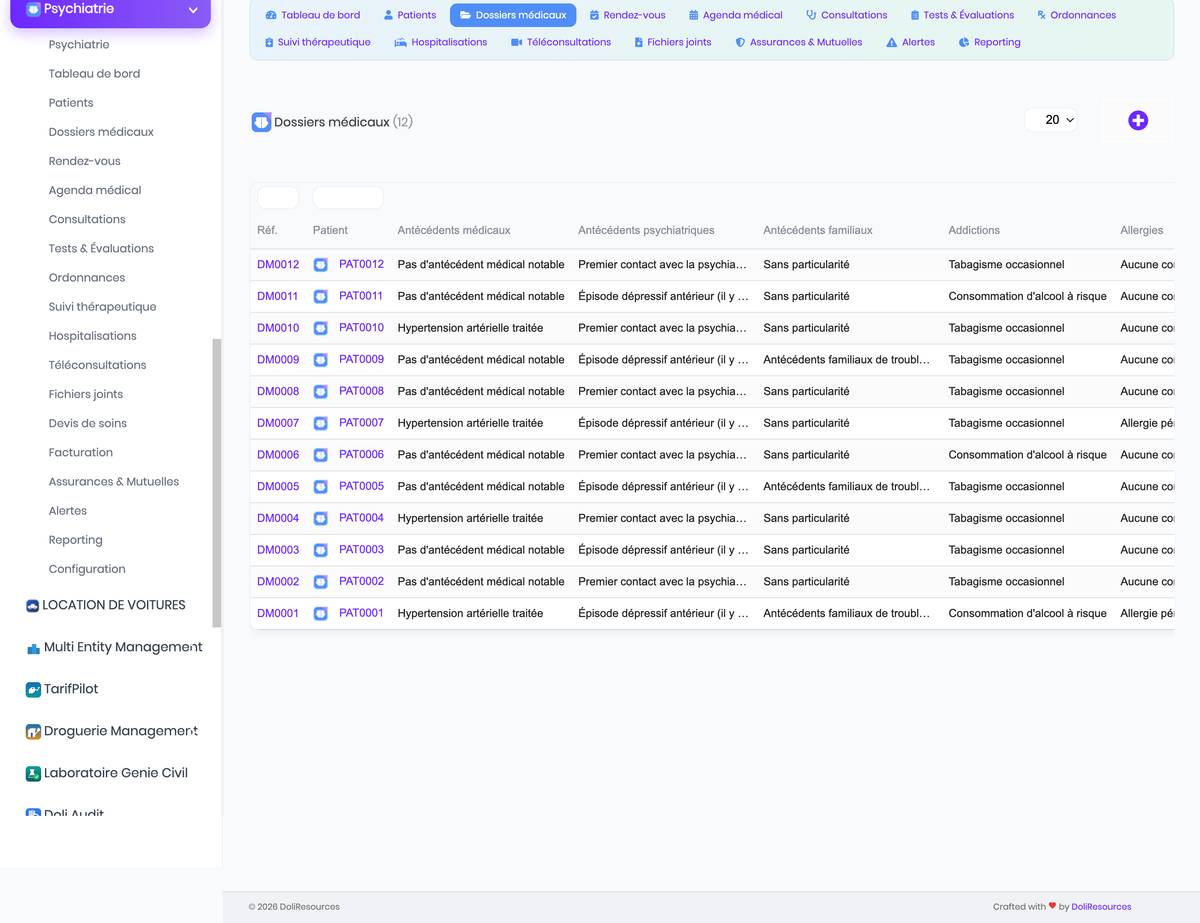Select Facturation in sidebar
Screen dimensions: 1200x923
tap(81, 452)
